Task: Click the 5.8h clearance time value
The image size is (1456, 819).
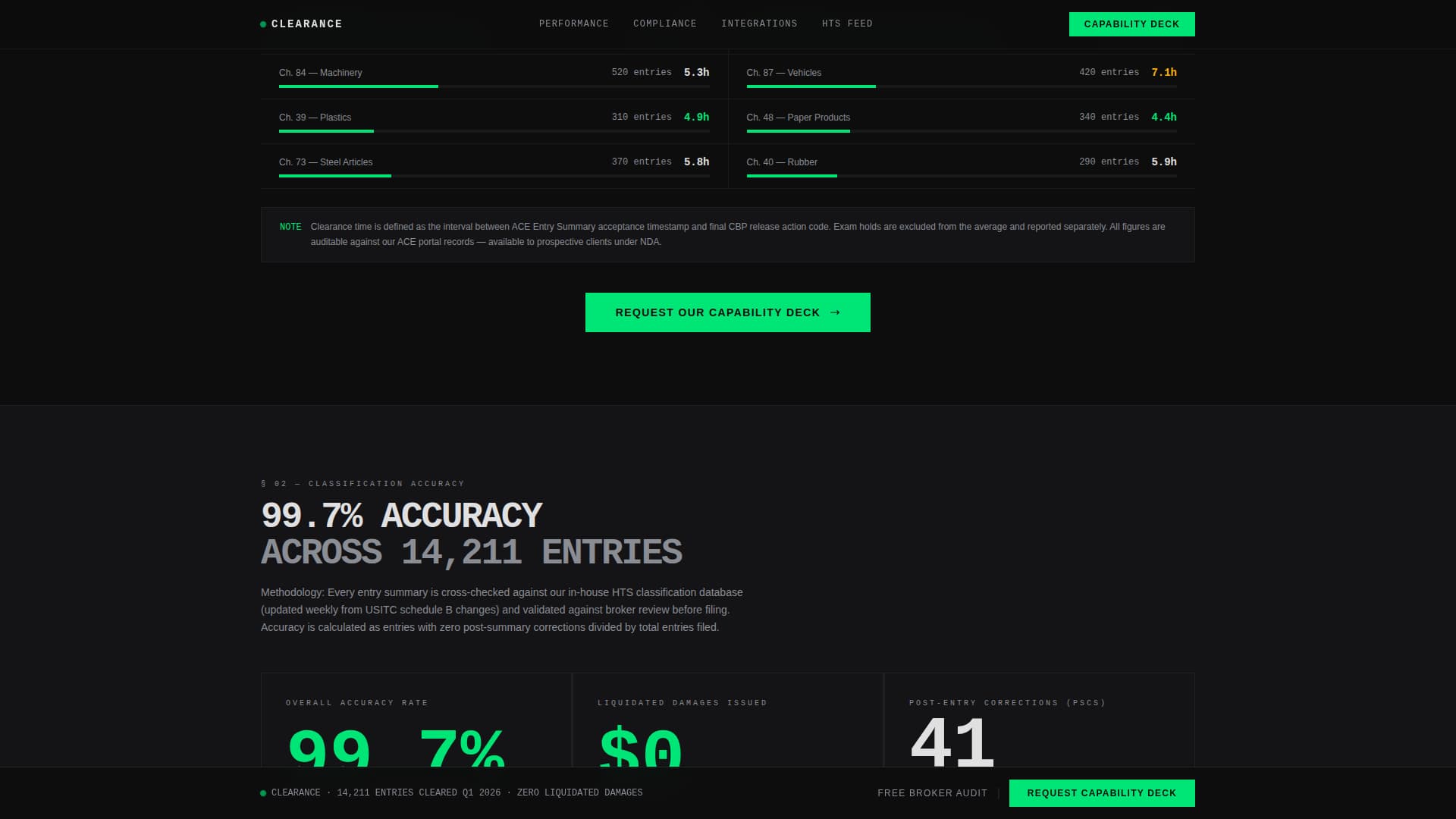Action: coord(697,162)
